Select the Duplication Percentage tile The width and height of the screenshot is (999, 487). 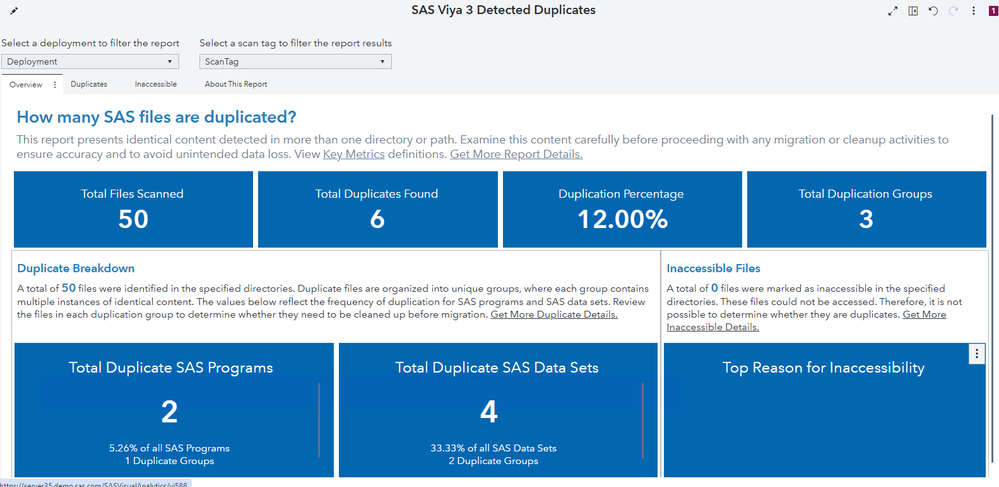[622, 209]
